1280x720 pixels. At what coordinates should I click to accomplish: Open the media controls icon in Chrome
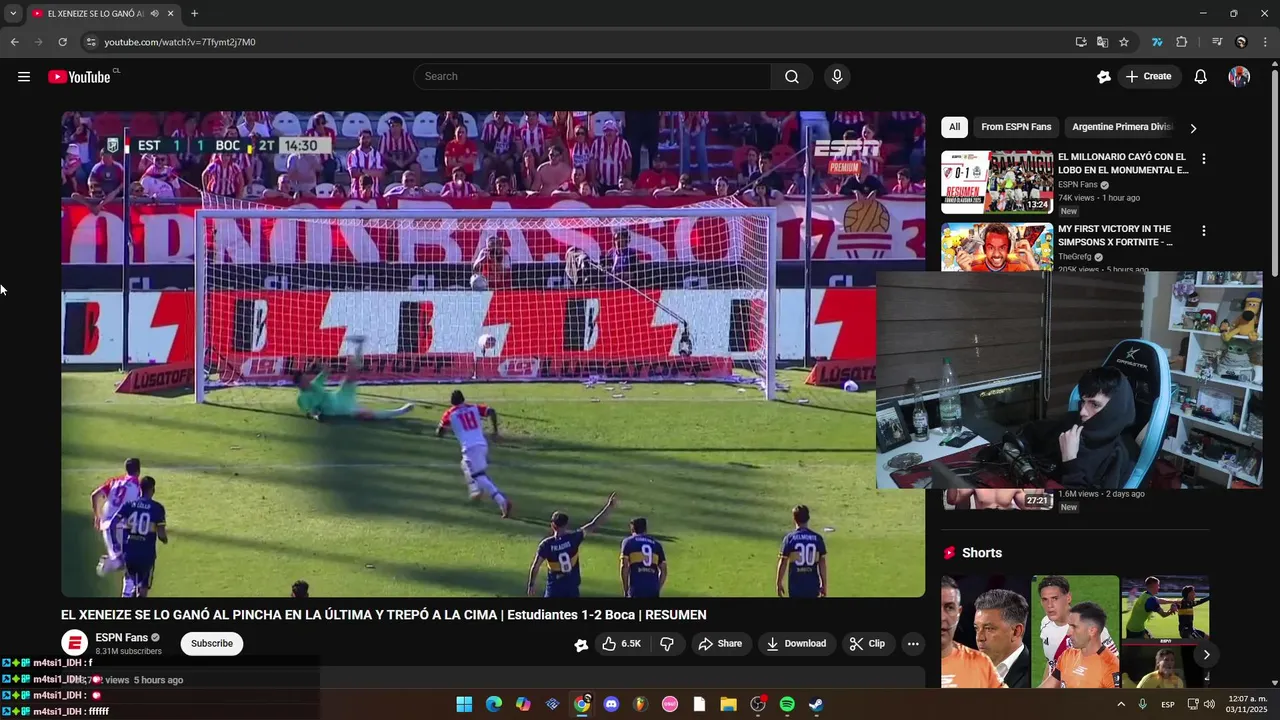click(x=1217, y=42)
